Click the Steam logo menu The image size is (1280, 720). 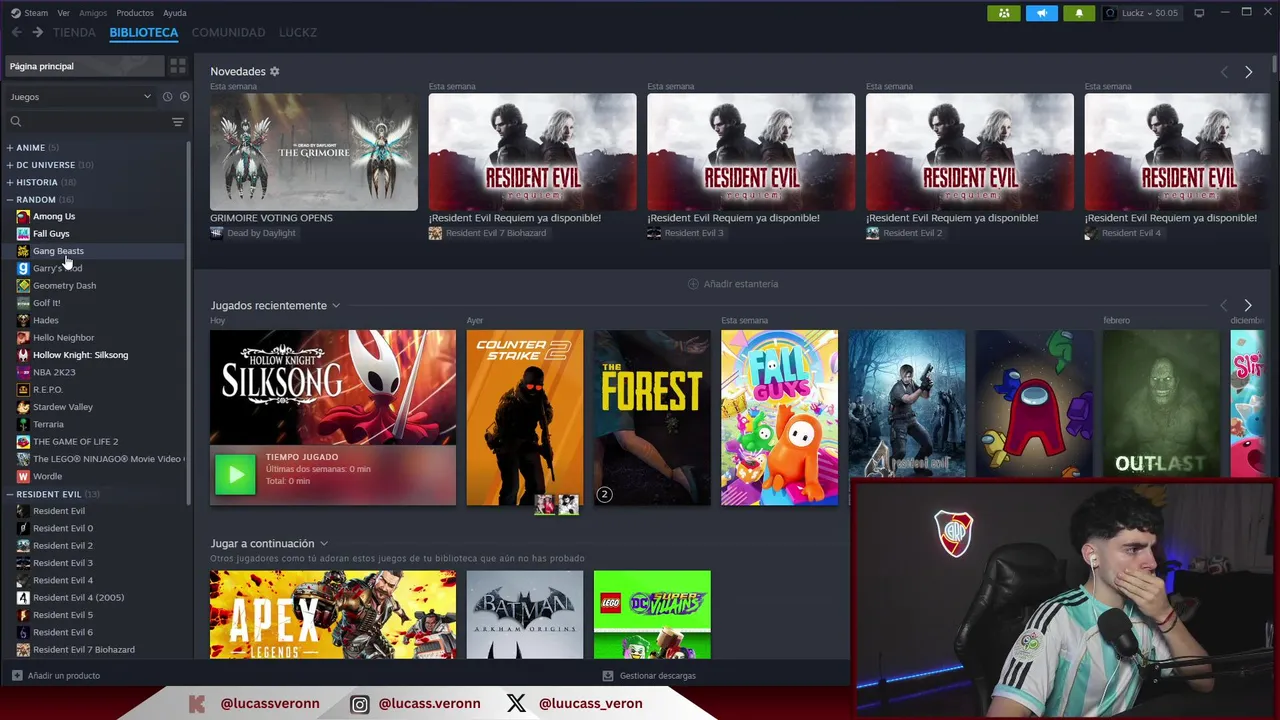pyautogui.click(x=29, y=13)
